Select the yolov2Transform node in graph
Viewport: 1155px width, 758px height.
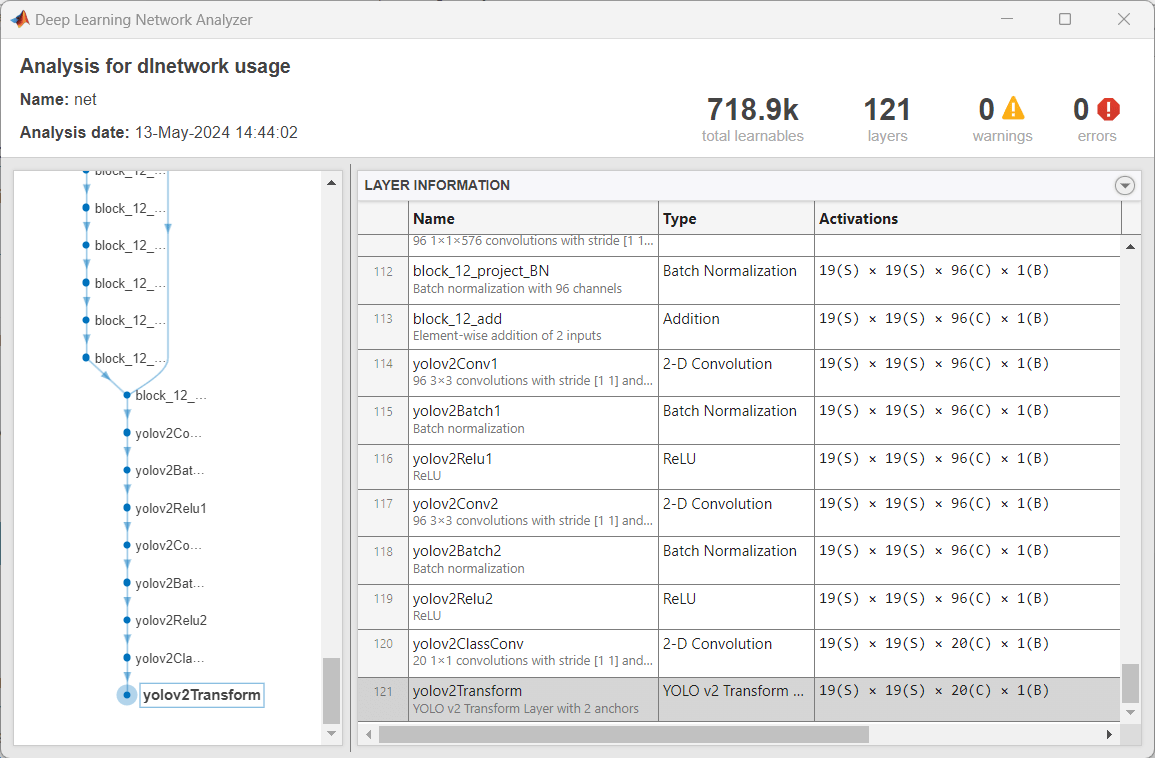[201, 695]
